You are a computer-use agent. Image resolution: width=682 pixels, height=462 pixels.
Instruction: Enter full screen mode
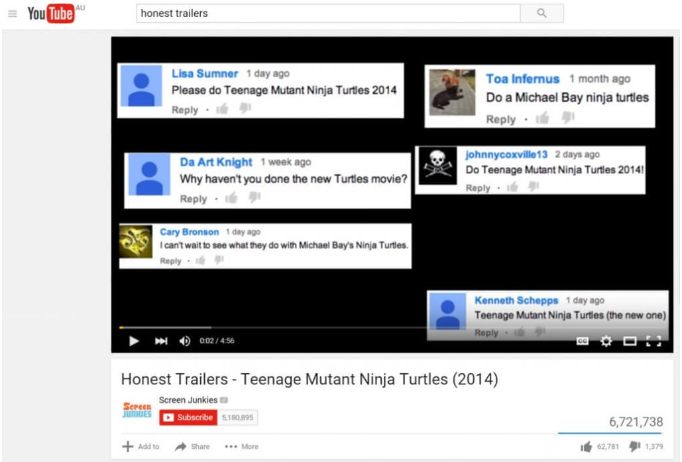pyautogui.click(x=653, y=341)
